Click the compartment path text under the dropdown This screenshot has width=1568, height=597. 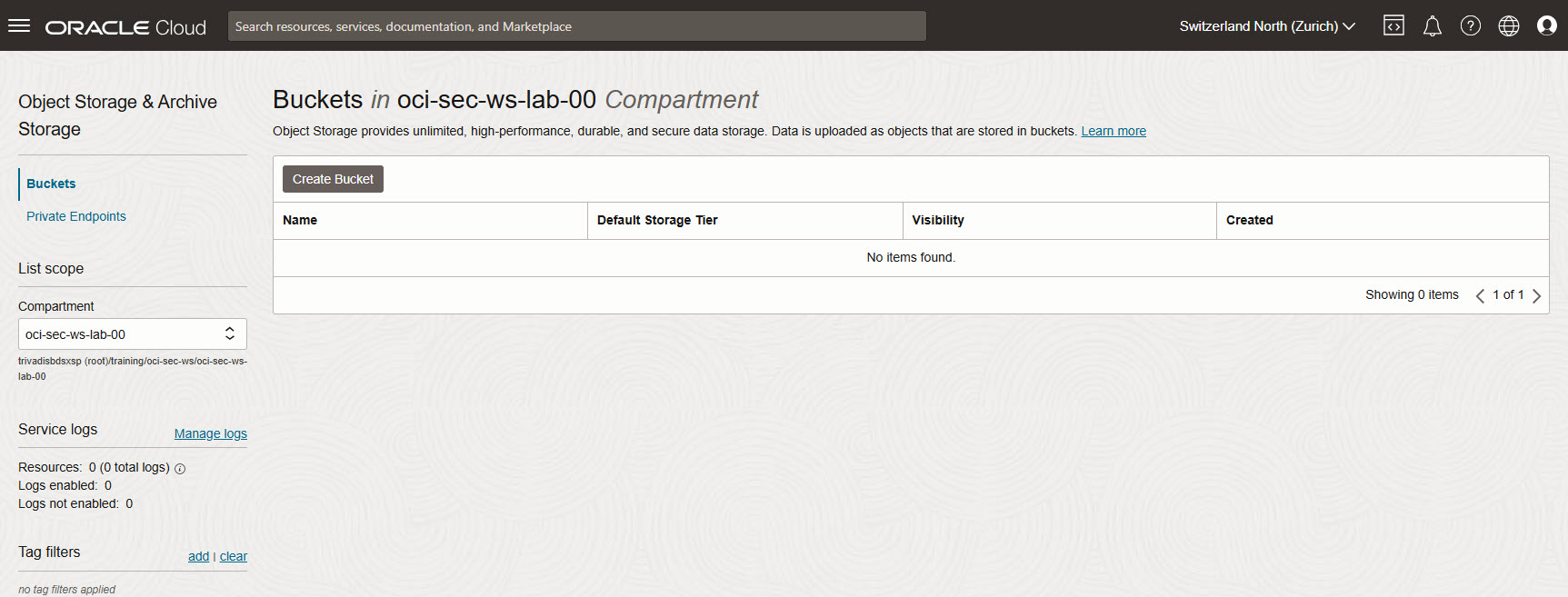coord(133,369)
